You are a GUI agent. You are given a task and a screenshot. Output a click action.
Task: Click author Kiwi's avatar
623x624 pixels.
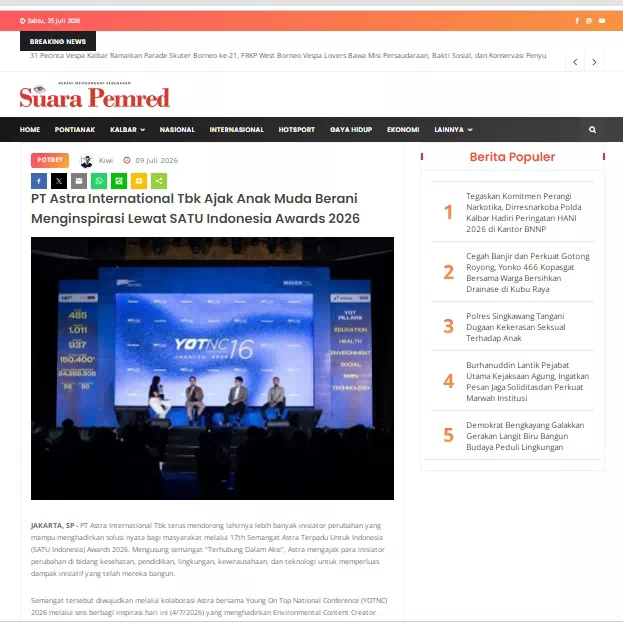86,161
